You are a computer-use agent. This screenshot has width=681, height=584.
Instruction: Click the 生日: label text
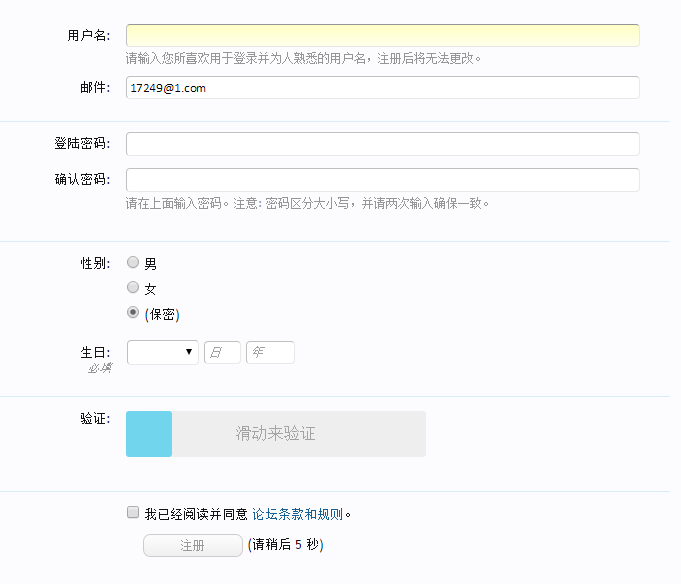click(95, 352)
